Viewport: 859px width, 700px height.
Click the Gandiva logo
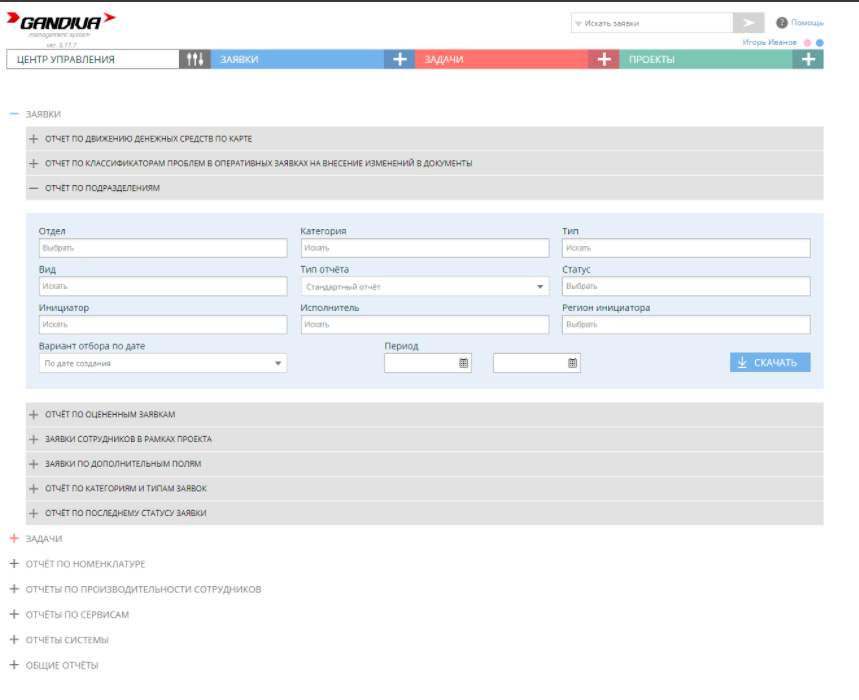61,22
